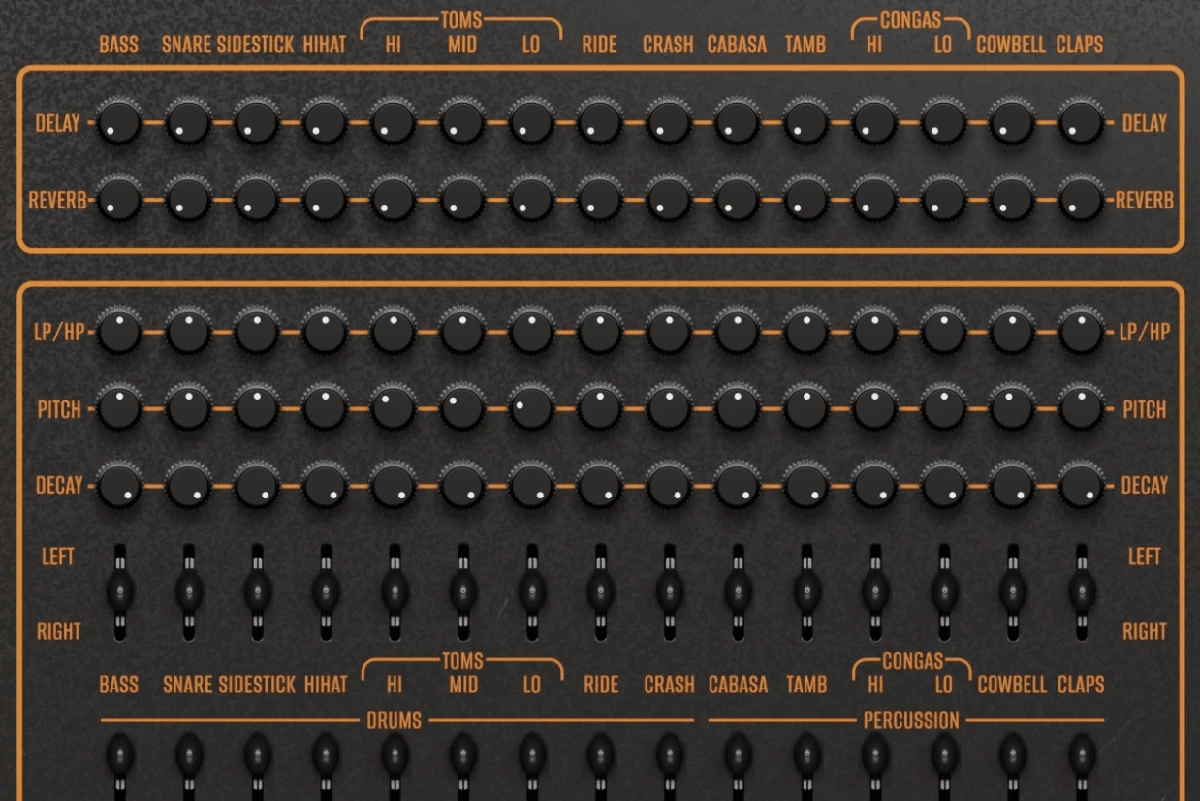
Task: Click the Tamb Delay knob
Action: coord(806,123)
